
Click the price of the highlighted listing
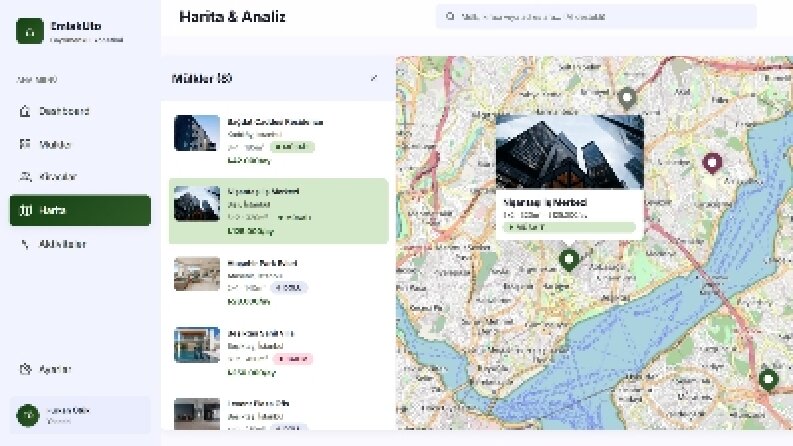(250, 231)
